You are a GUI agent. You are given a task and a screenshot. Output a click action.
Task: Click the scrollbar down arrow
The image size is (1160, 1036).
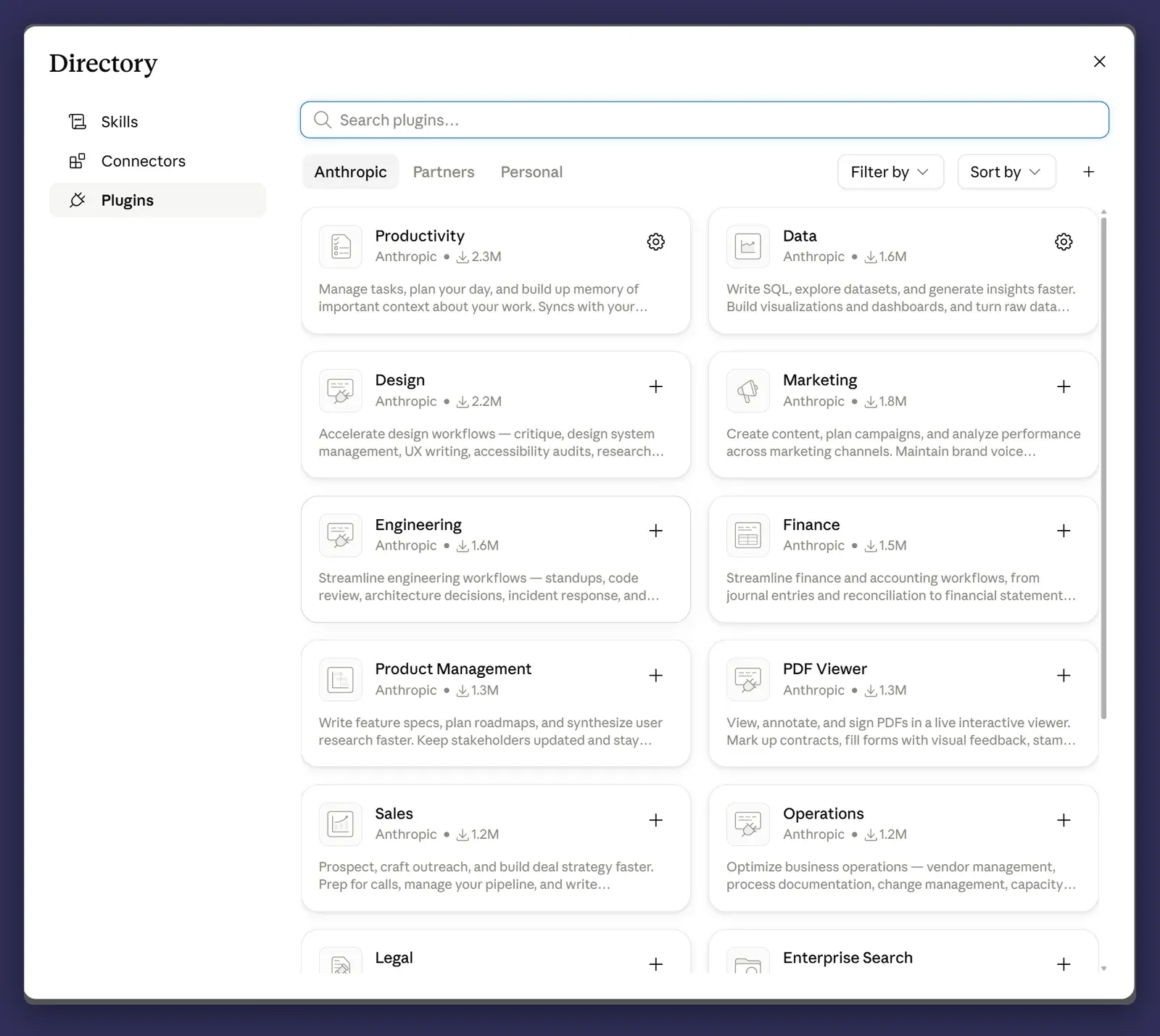pyautogui.click(x=1103, y=968)
